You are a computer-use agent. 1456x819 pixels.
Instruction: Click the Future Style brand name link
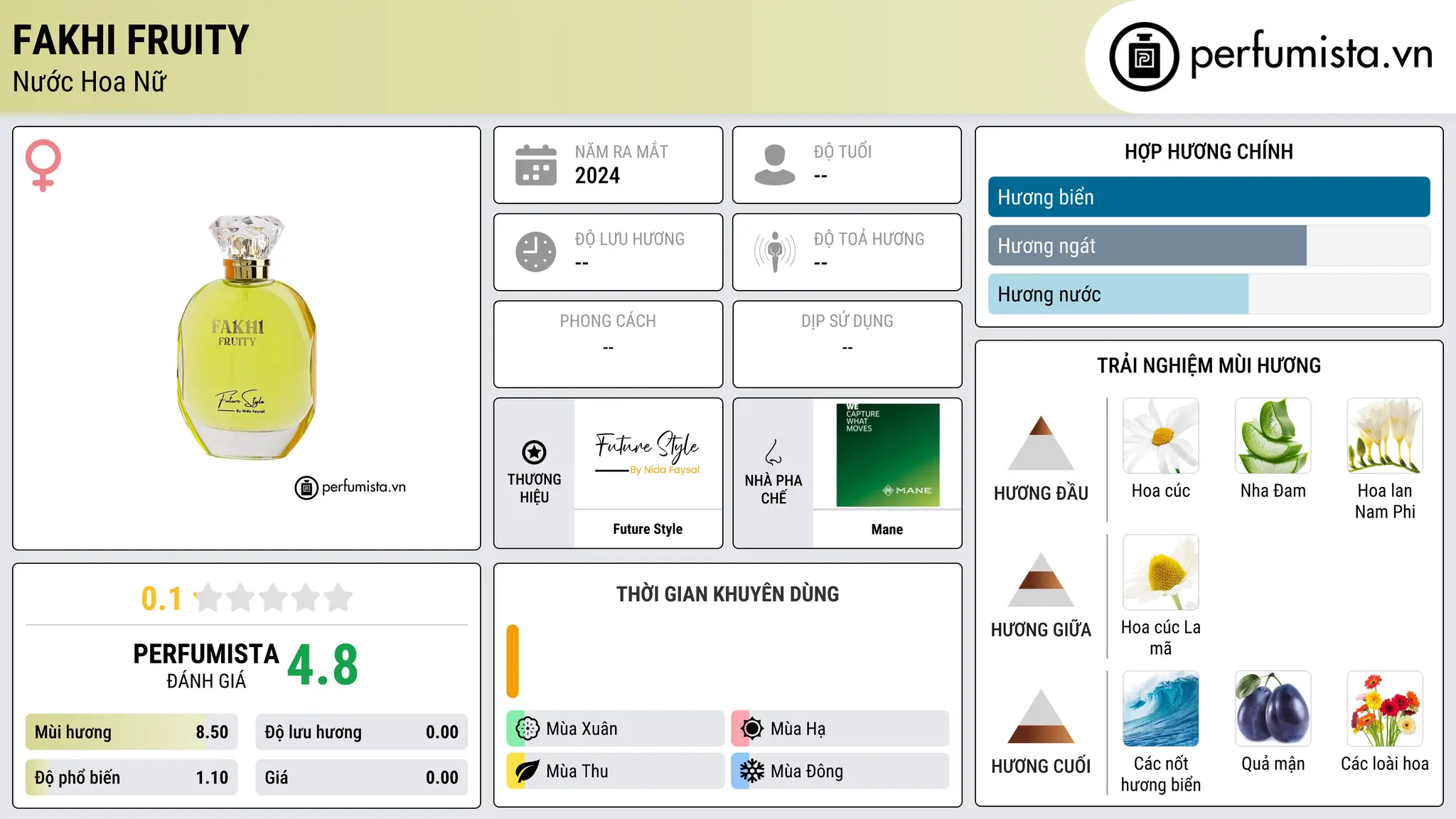coord(648,529)
